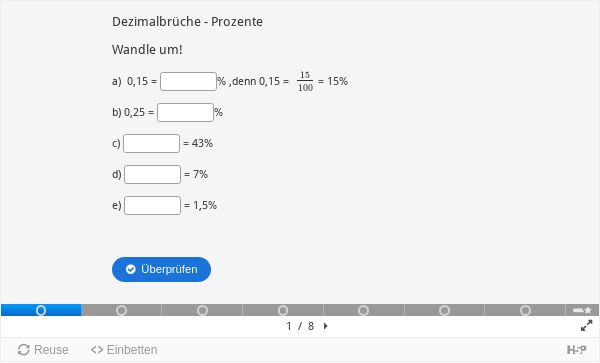Viewport: 600px width, 363px height.
Task: Focus the answer field for 0,25
Action: point(185,112)
